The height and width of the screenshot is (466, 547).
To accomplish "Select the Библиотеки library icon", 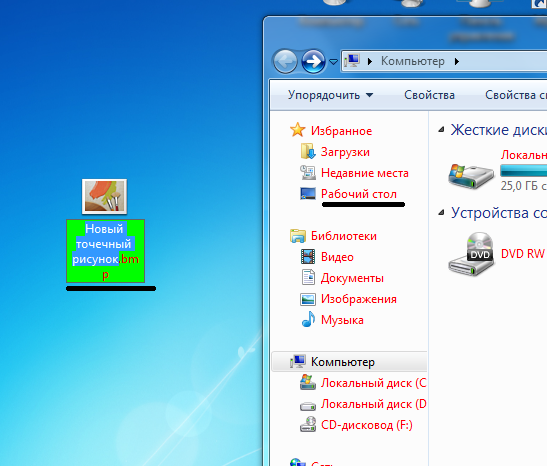I will (298, 236).
